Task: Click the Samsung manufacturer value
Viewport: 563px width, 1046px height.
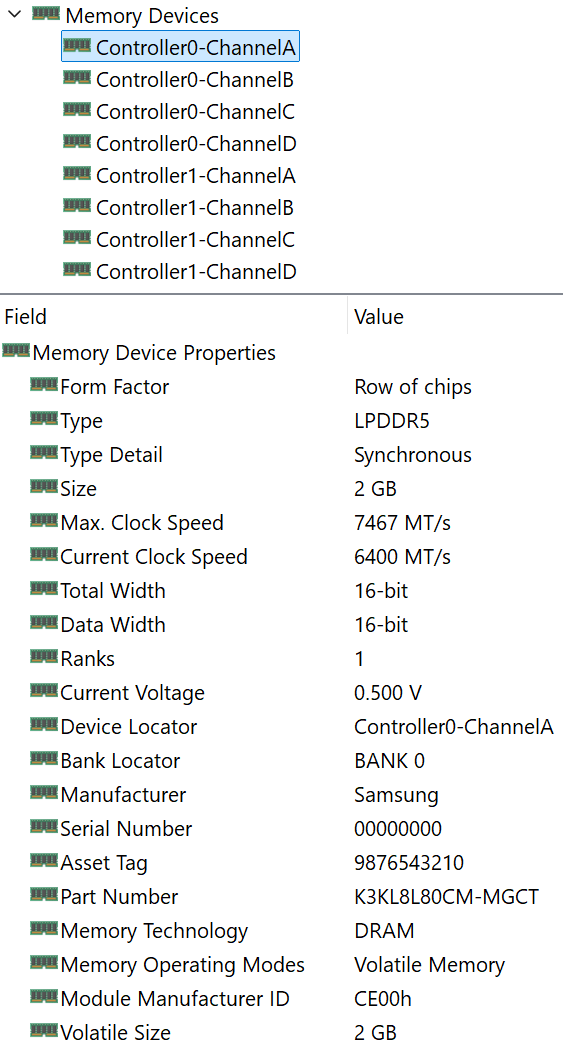Action: click(396, 795)
